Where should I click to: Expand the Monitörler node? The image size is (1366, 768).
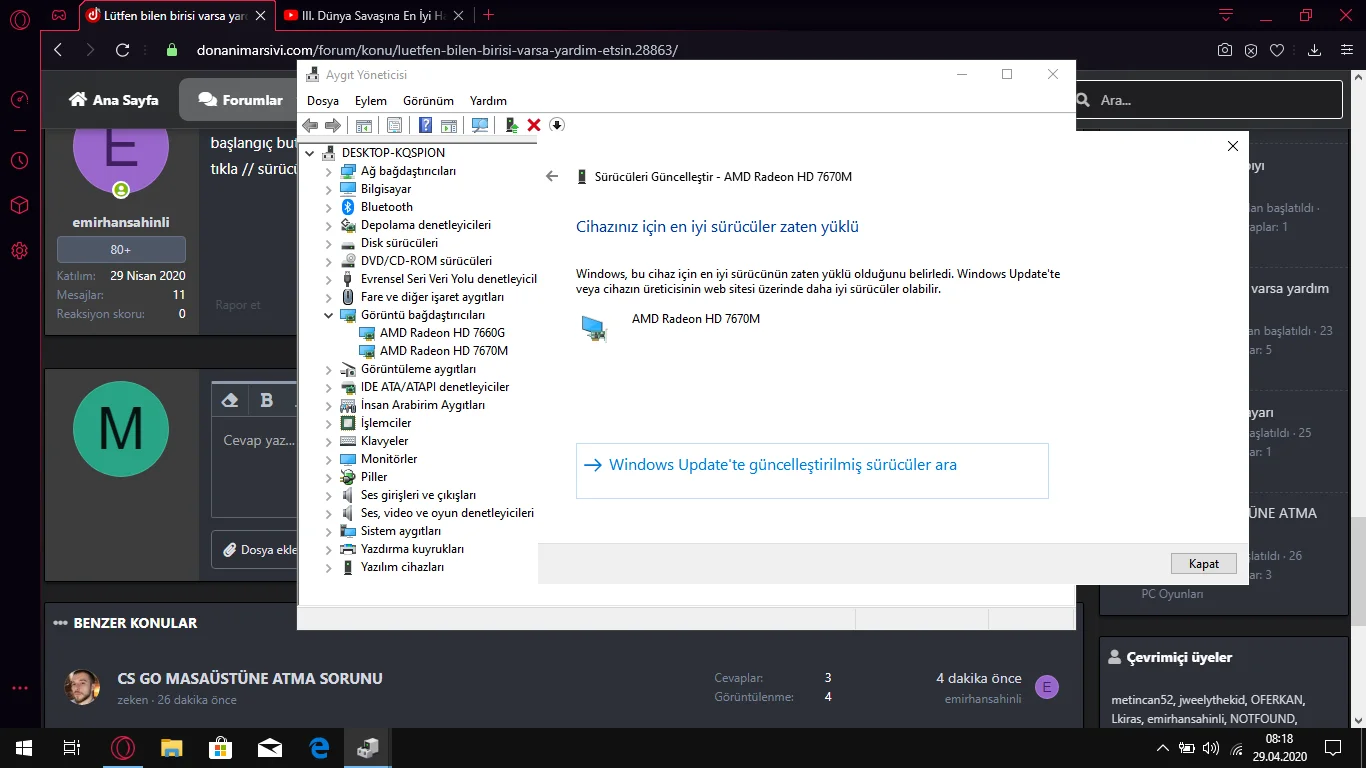(x=329, y=459)
